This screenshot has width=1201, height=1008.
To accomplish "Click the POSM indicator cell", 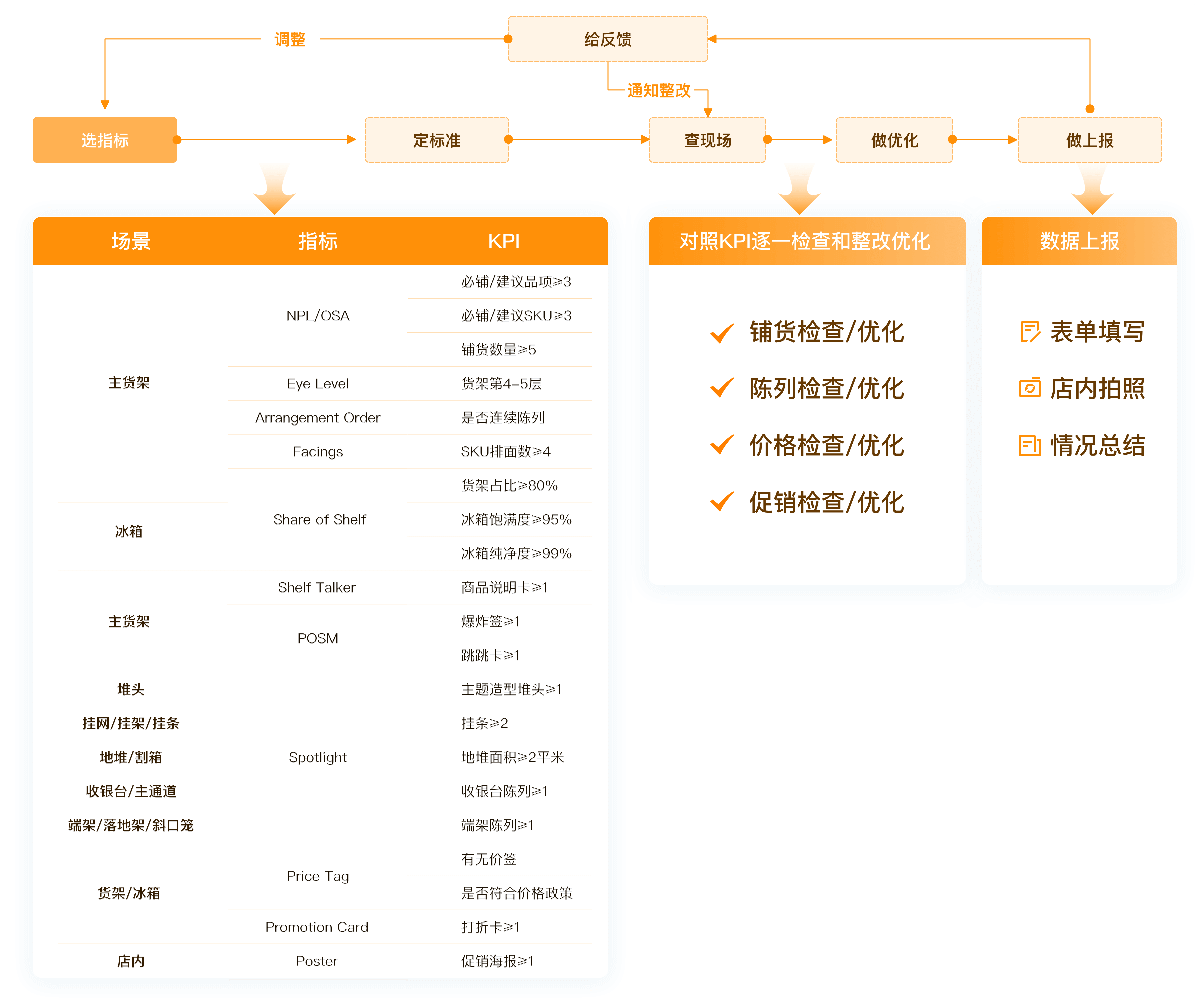I will tap(318, 638).
